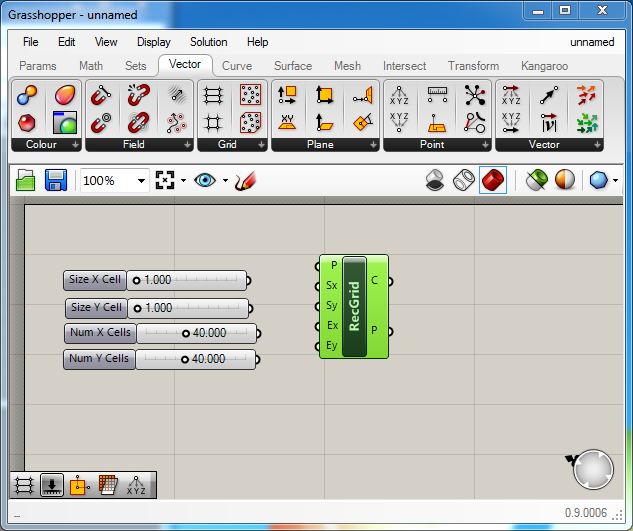This screenshot has width=633, height=531.
Task: Click the Colour swatch egg-shaped icon
Action: (x=65, y=95)
